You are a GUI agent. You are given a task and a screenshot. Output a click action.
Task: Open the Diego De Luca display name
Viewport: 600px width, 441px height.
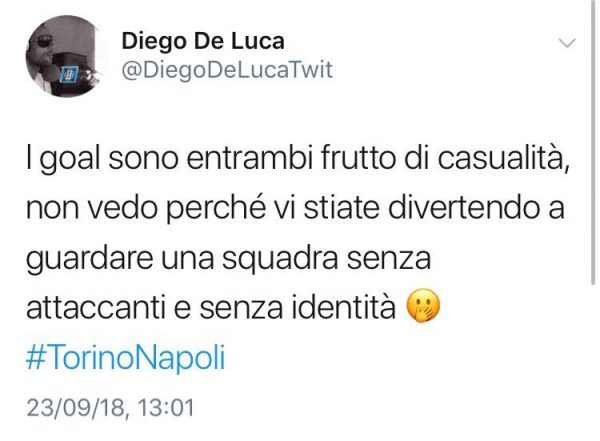click(203, 41)
